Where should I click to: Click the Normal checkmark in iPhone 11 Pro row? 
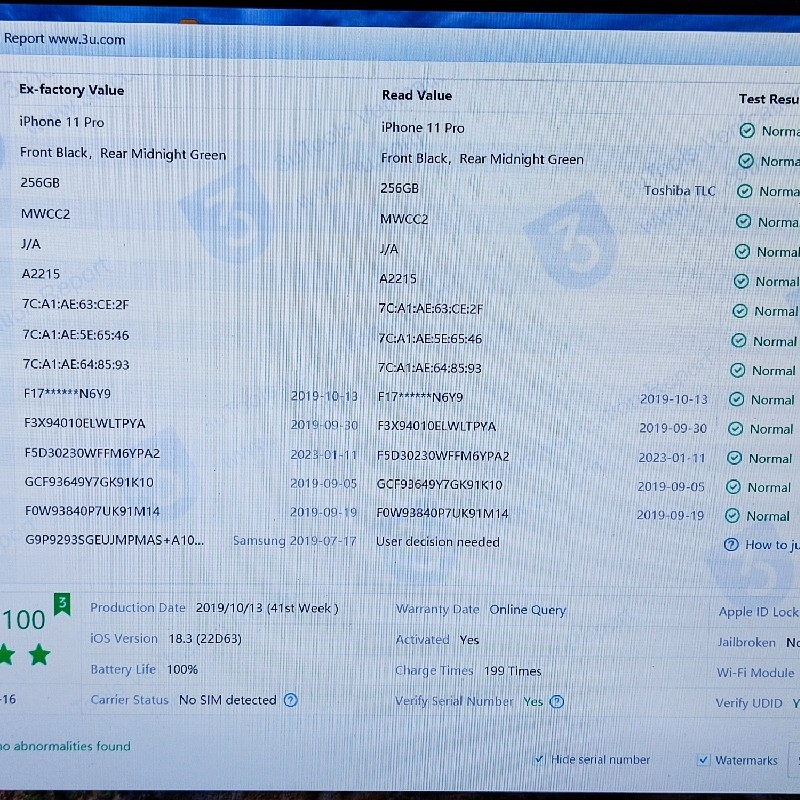(747, 131)
